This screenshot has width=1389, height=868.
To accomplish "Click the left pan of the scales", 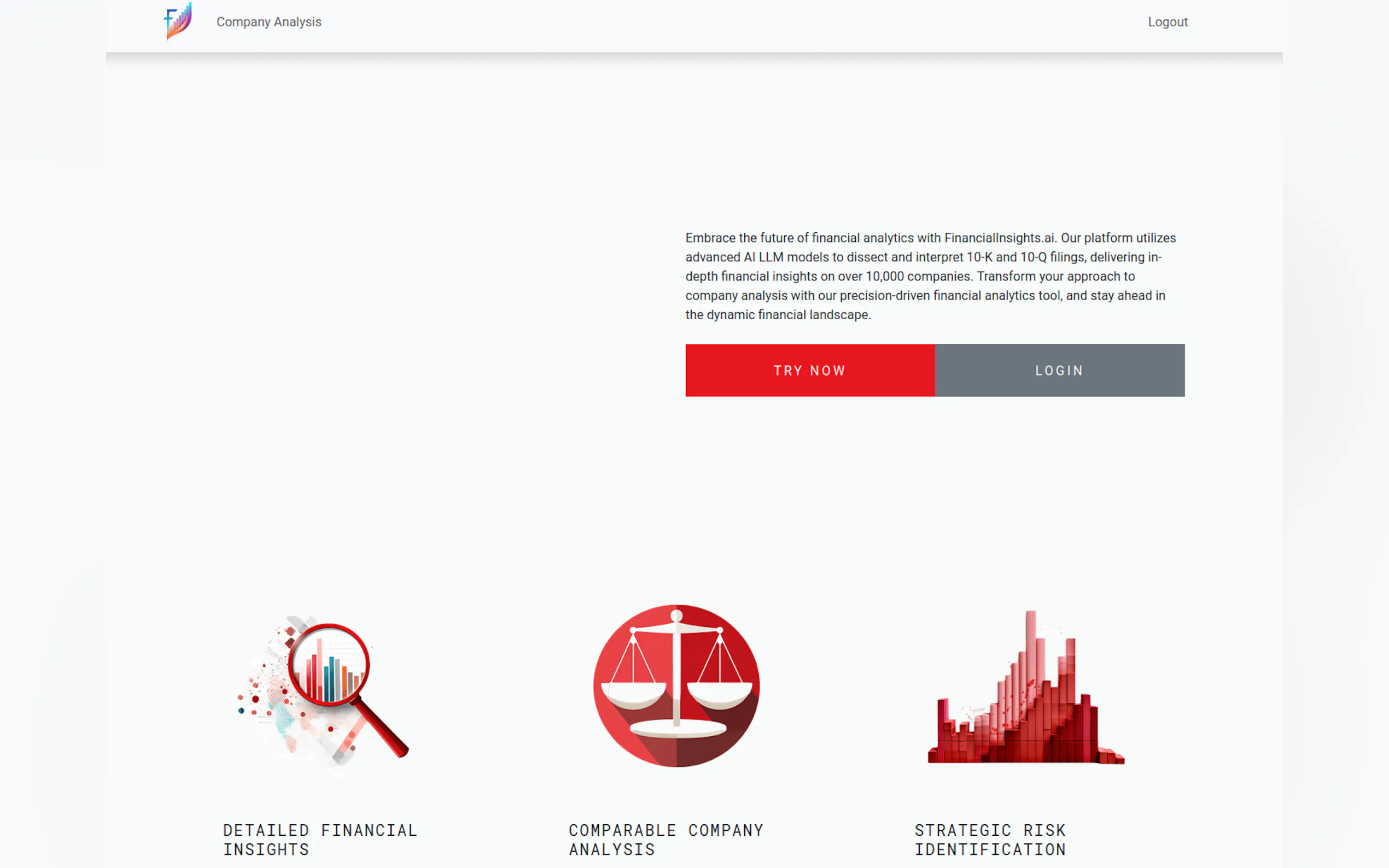I will tap(633, 695).
